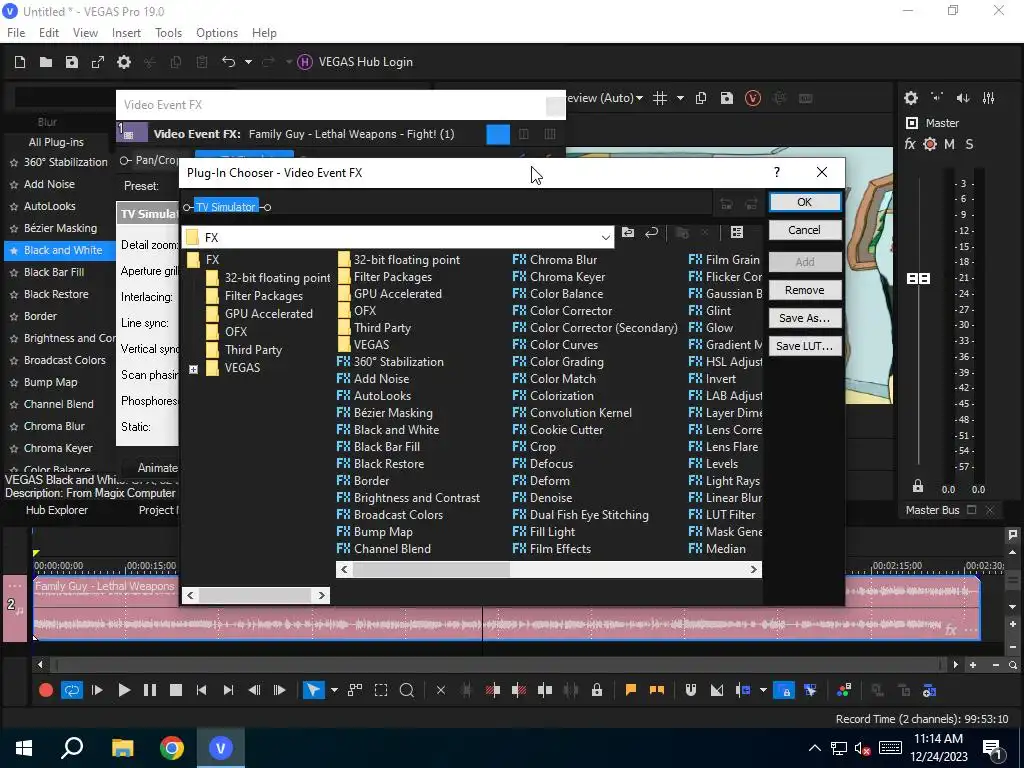Open Windows Start menu
Viewport: 1024px width, 768px height.
pos(24,748)
